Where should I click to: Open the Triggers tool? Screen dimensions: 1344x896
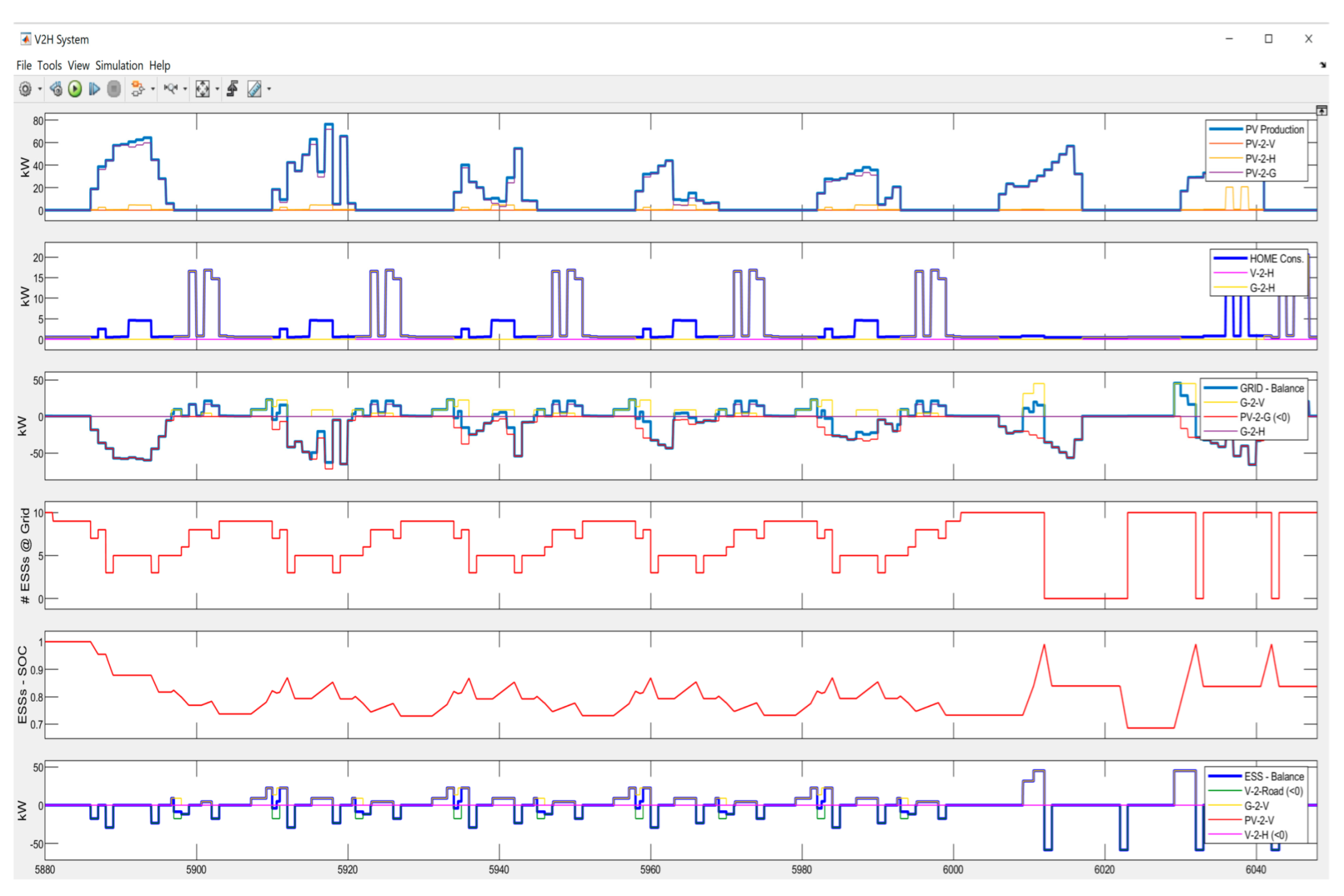coord(232,89)
